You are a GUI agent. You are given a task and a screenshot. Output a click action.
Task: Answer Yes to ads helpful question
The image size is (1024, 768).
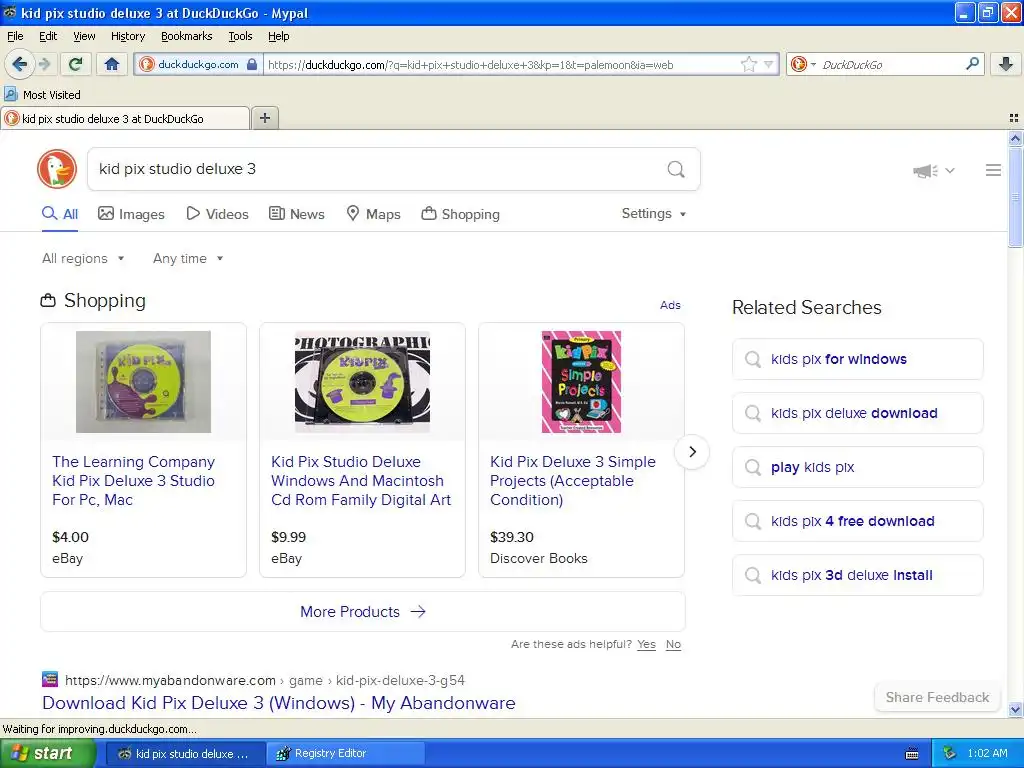coord(647,644)
